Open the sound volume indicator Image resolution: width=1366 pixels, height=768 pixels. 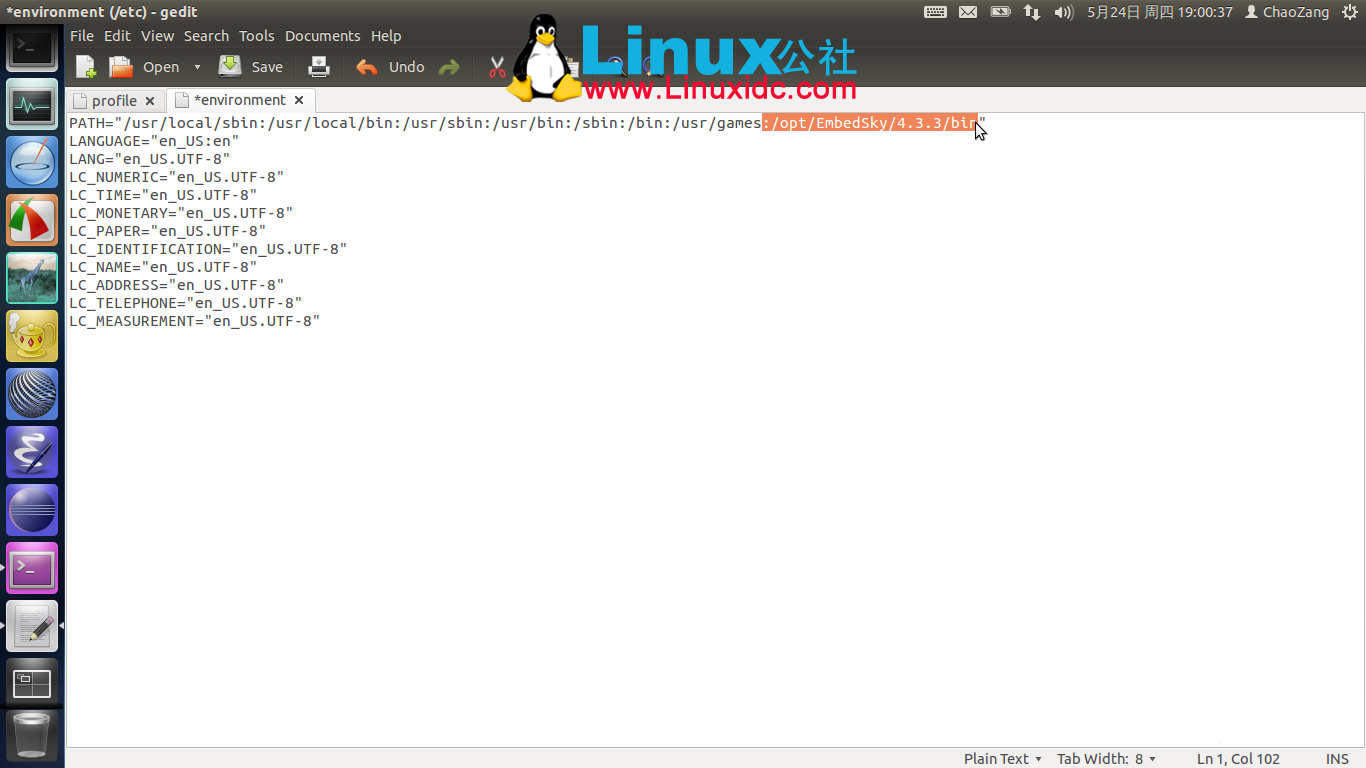[x=1064, y=12]
